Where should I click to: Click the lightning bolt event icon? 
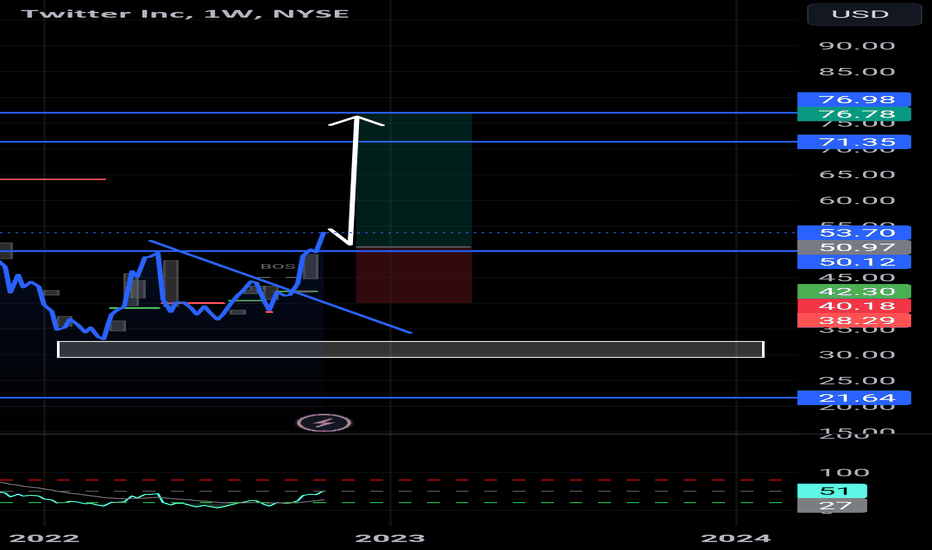coord(324,423)
